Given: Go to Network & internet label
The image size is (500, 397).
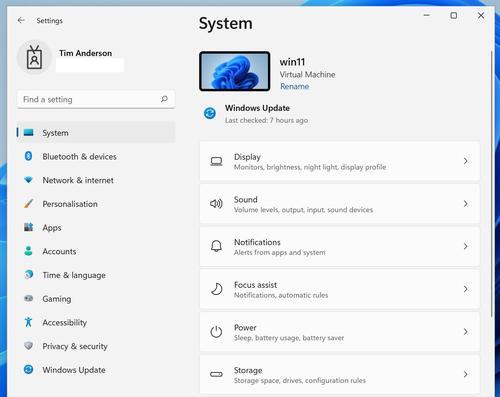Looking at the screenshot, I should (78, 180).
